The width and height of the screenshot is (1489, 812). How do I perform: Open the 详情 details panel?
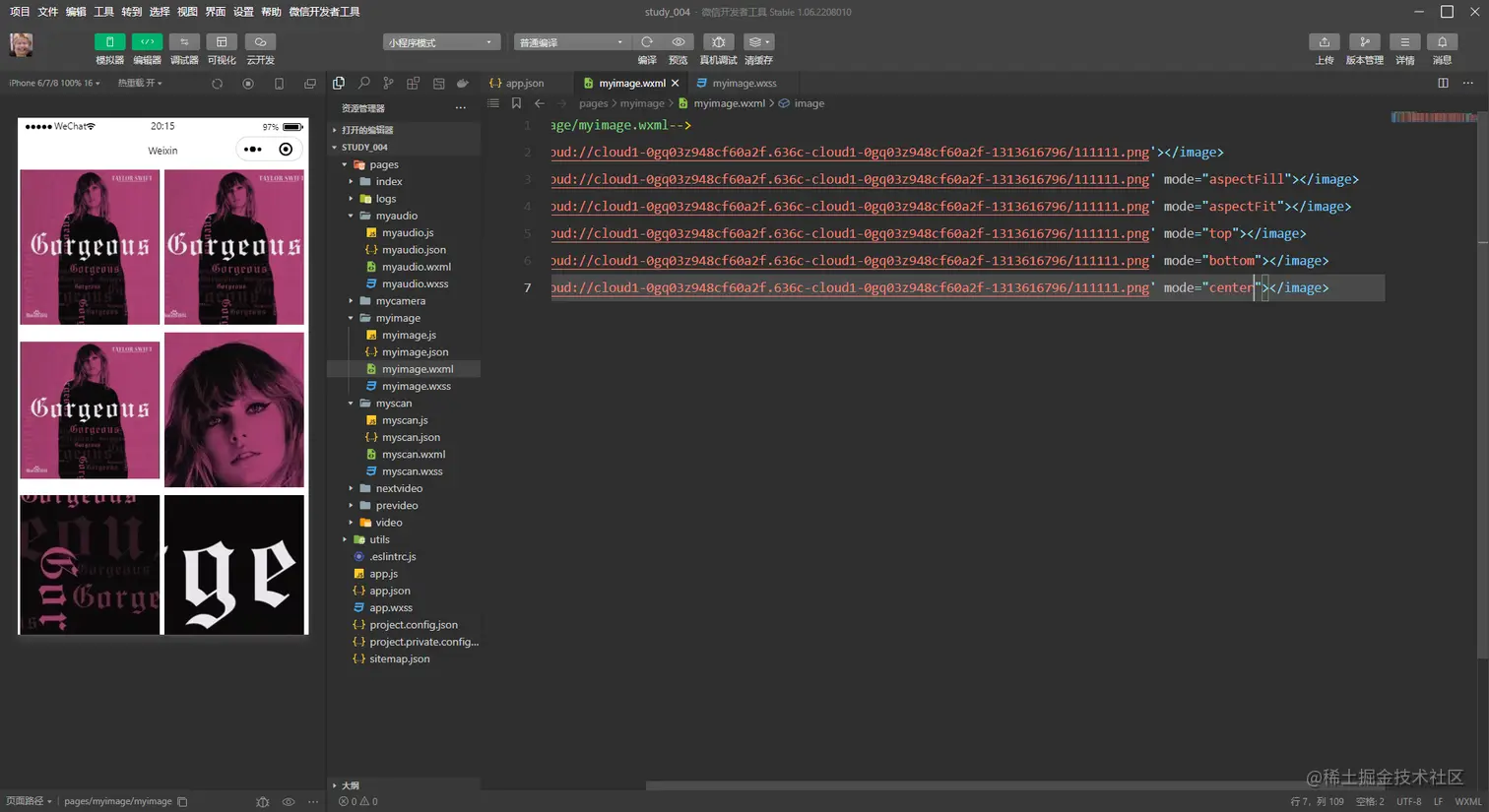point(1404,42)
